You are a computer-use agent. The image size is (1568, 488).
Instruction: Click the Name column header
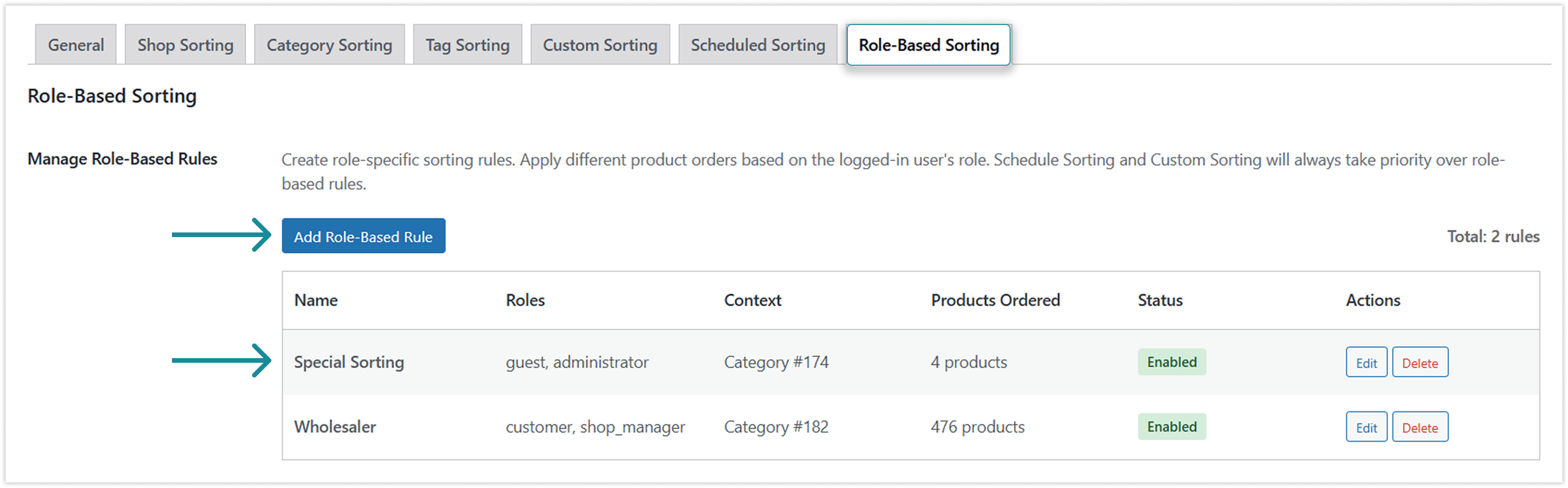pyautogui.click(x=316, y=300)
